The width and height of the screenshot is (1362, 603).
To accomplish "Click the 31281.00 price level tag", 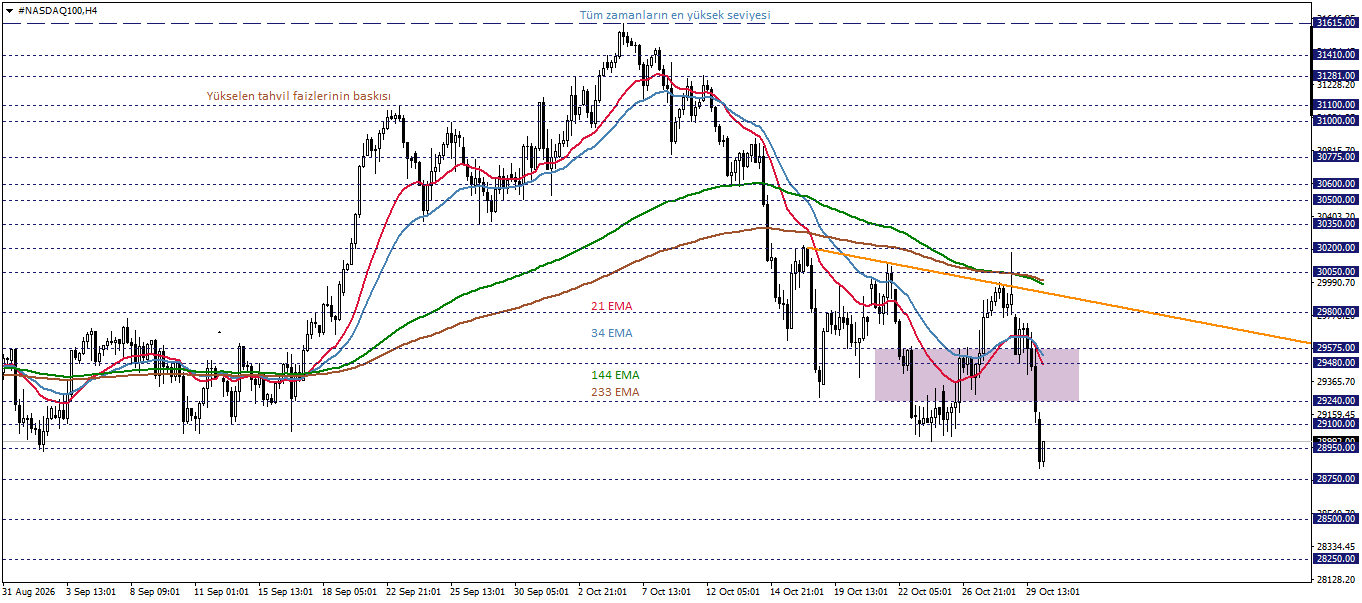I will coord(1336,75).
